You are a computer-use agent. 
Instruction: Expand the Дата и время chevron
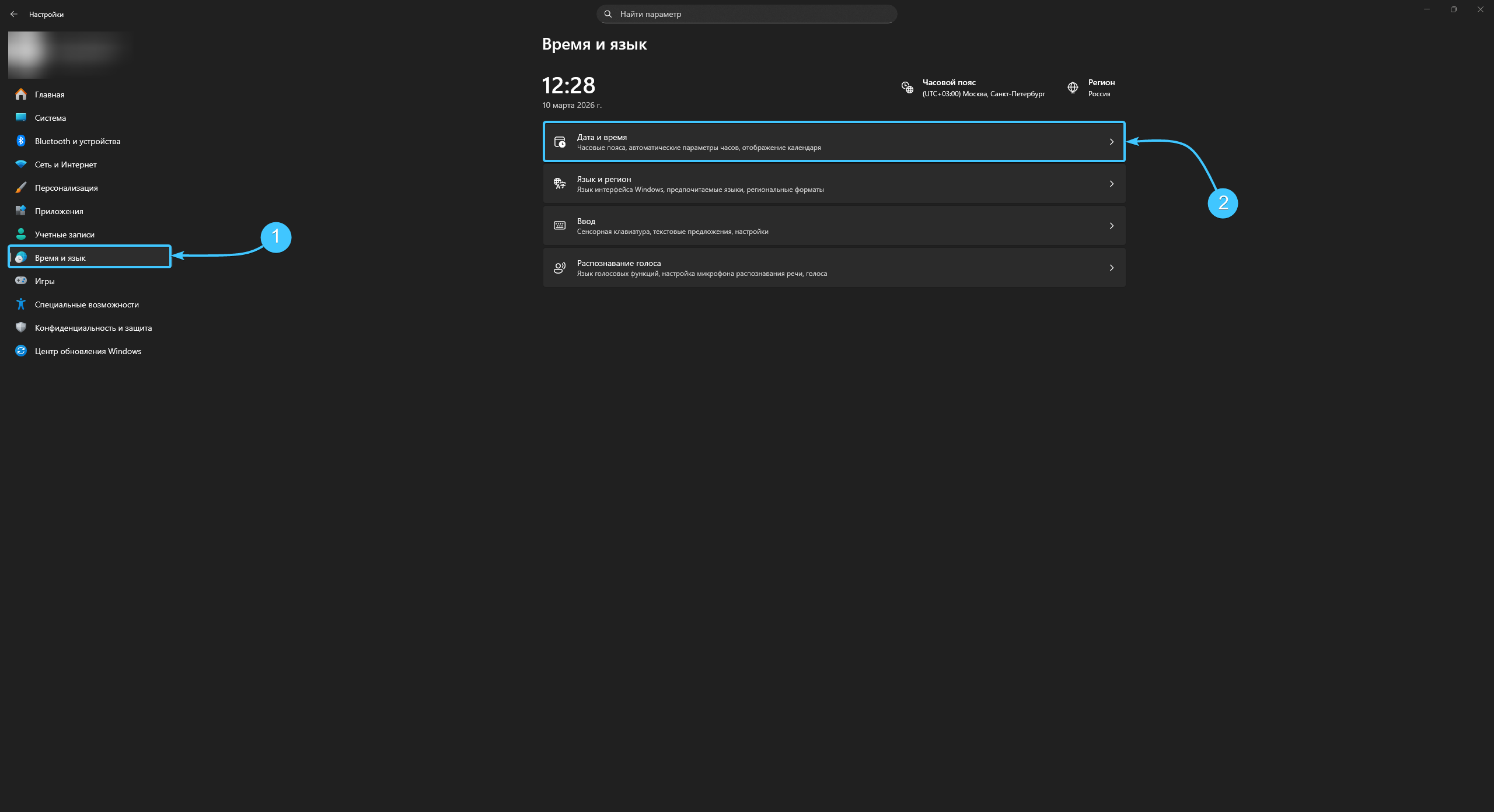[x=1111, y=142]
